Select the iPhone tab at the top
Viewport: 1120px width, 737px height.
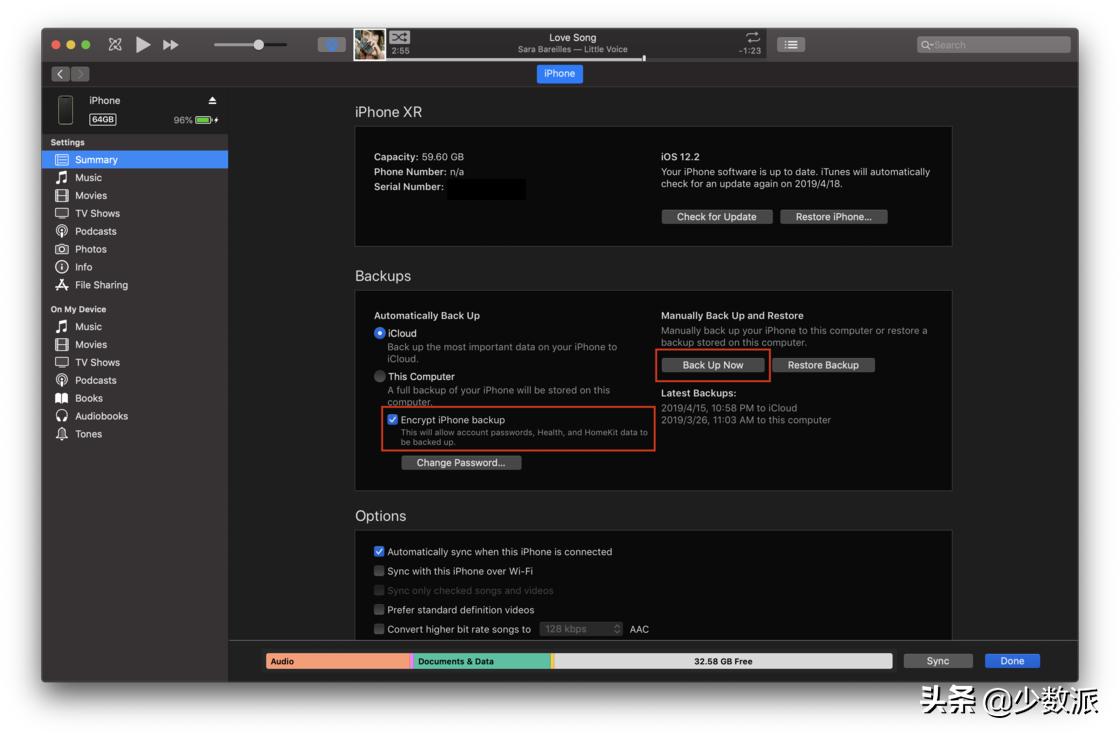pyautogui.click(x=559, y=74)
